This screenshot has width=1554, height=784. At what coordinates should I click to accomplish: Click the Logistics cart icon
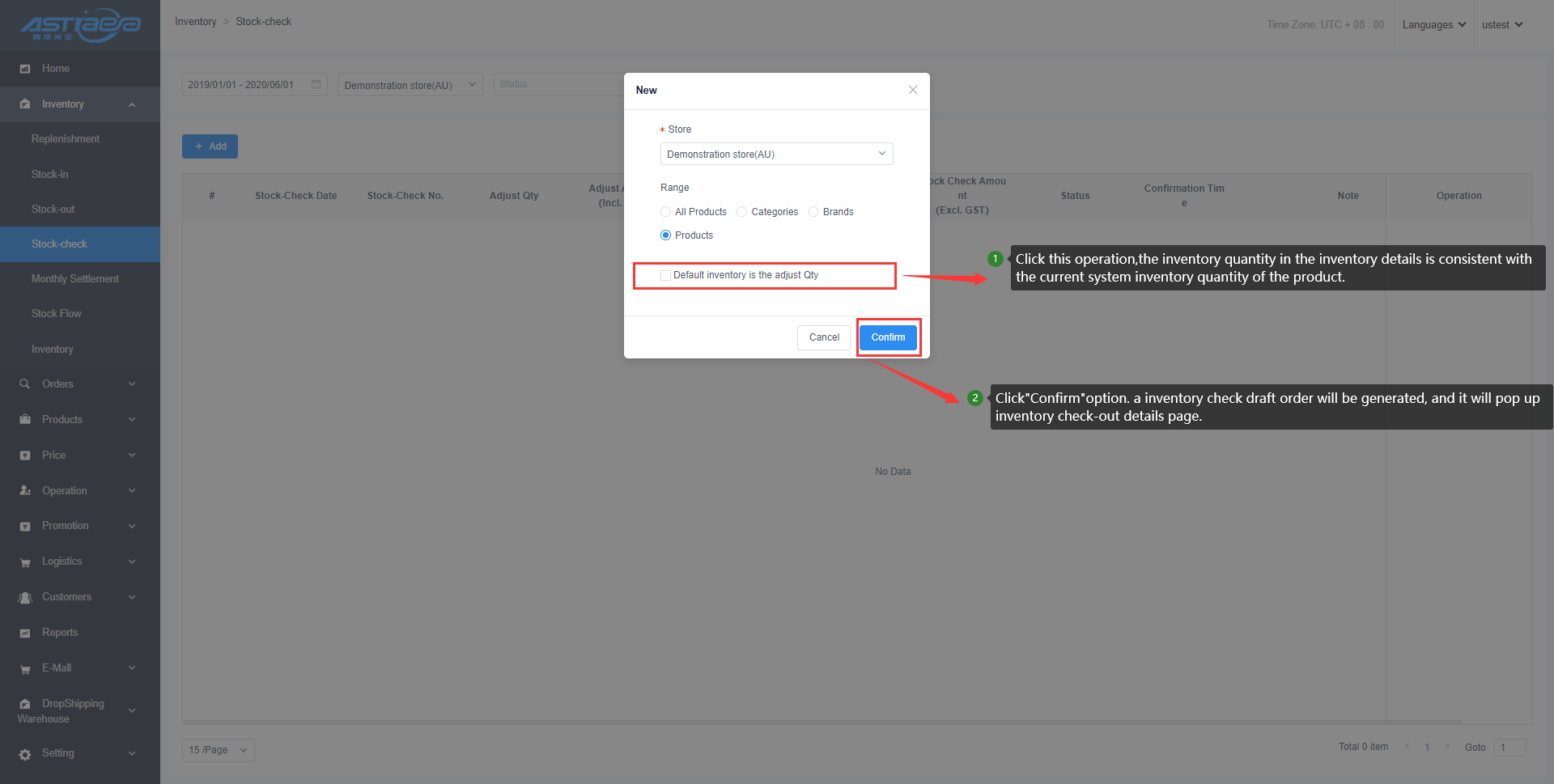click(25, 562)
